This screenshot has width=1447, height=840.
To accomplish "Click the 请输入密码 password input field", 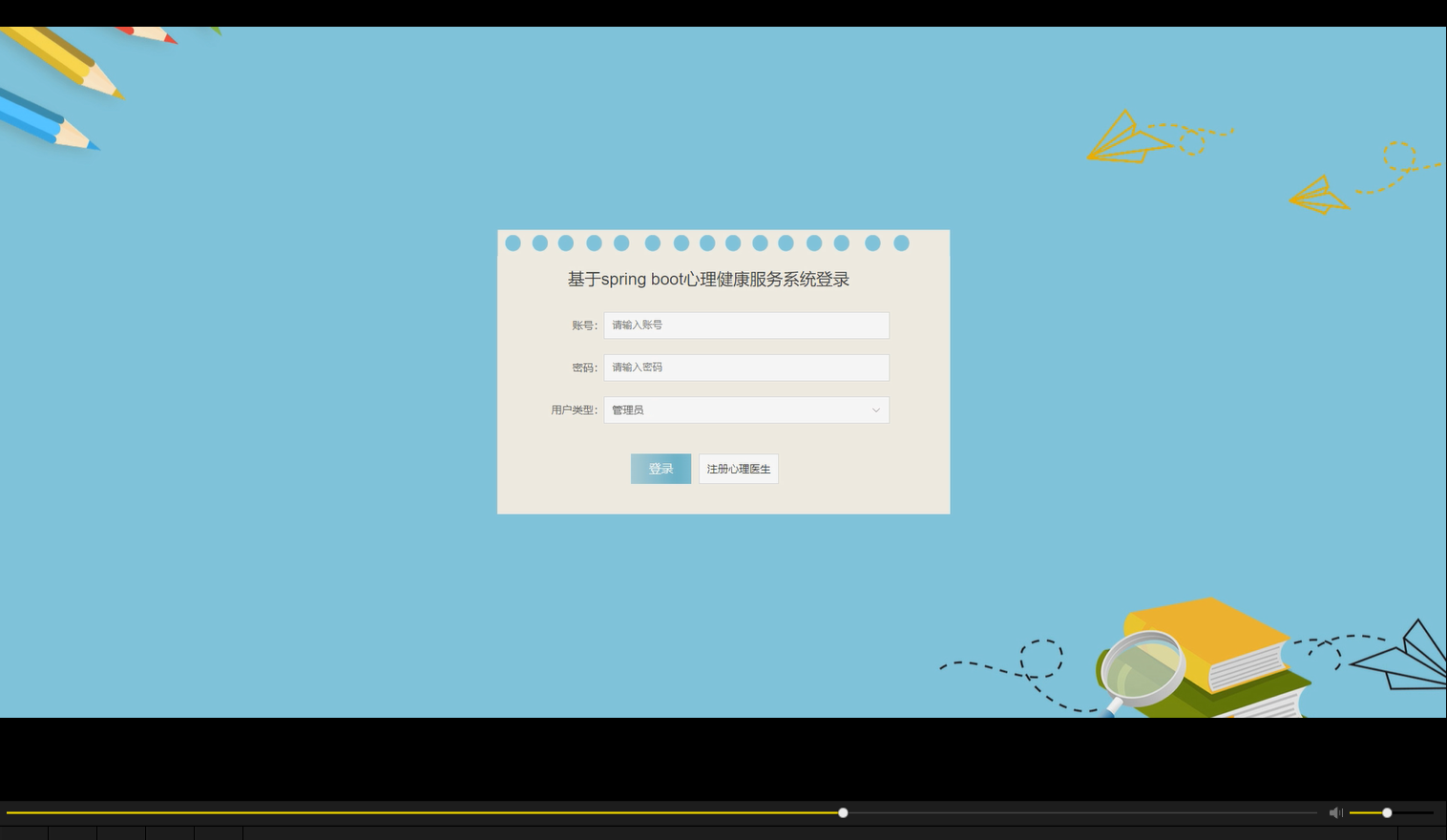I will pyautogui.click(x=745, y=367).
